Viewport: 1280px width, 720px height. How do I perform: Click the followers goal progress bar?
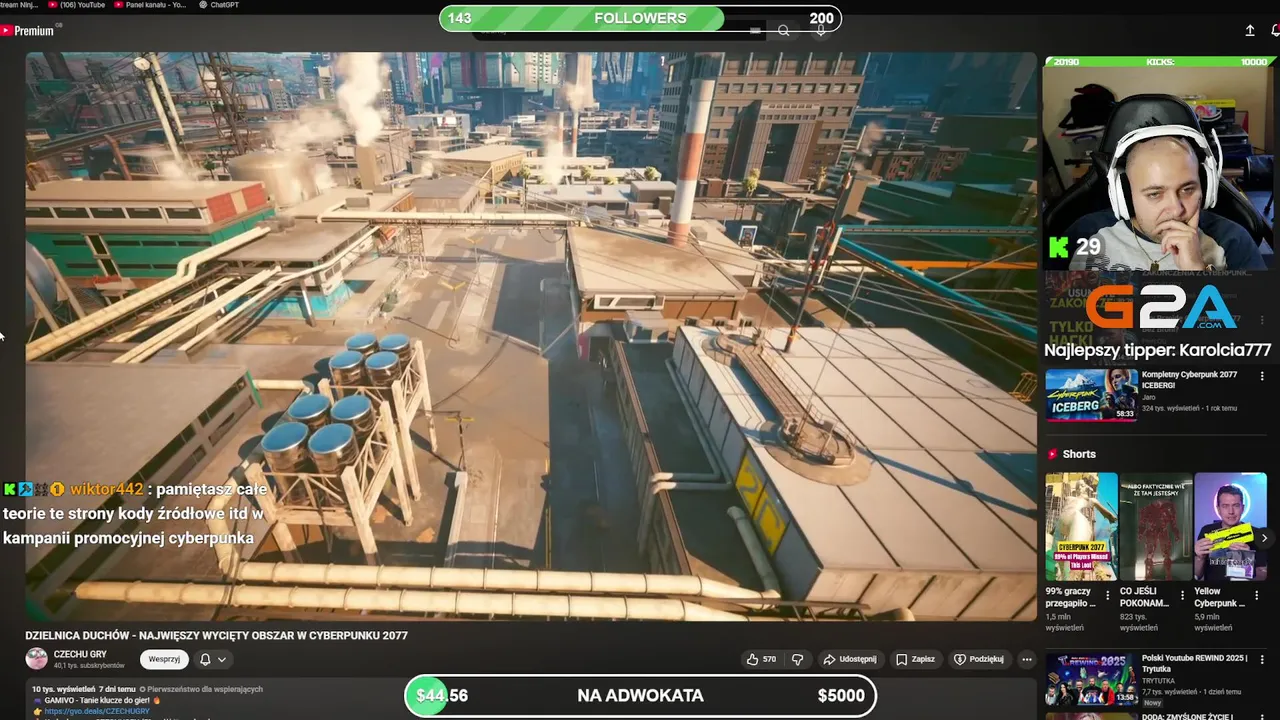point(640,18)
